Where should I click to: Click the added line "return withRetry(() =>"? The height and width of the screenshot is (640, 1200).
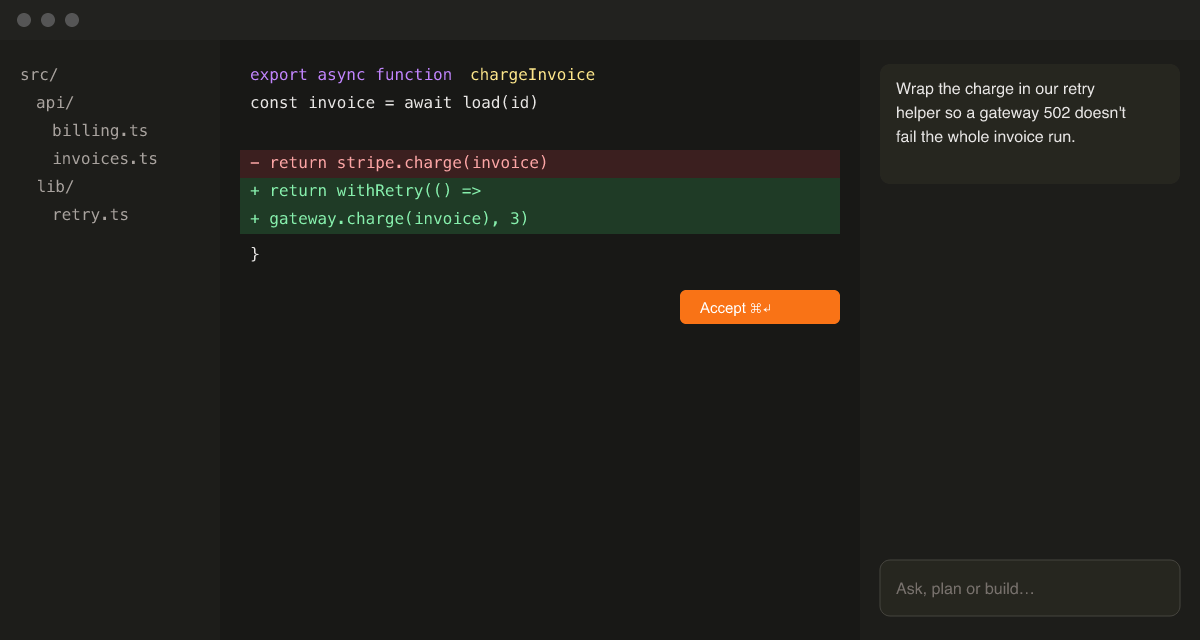click(x=540, y=191)
